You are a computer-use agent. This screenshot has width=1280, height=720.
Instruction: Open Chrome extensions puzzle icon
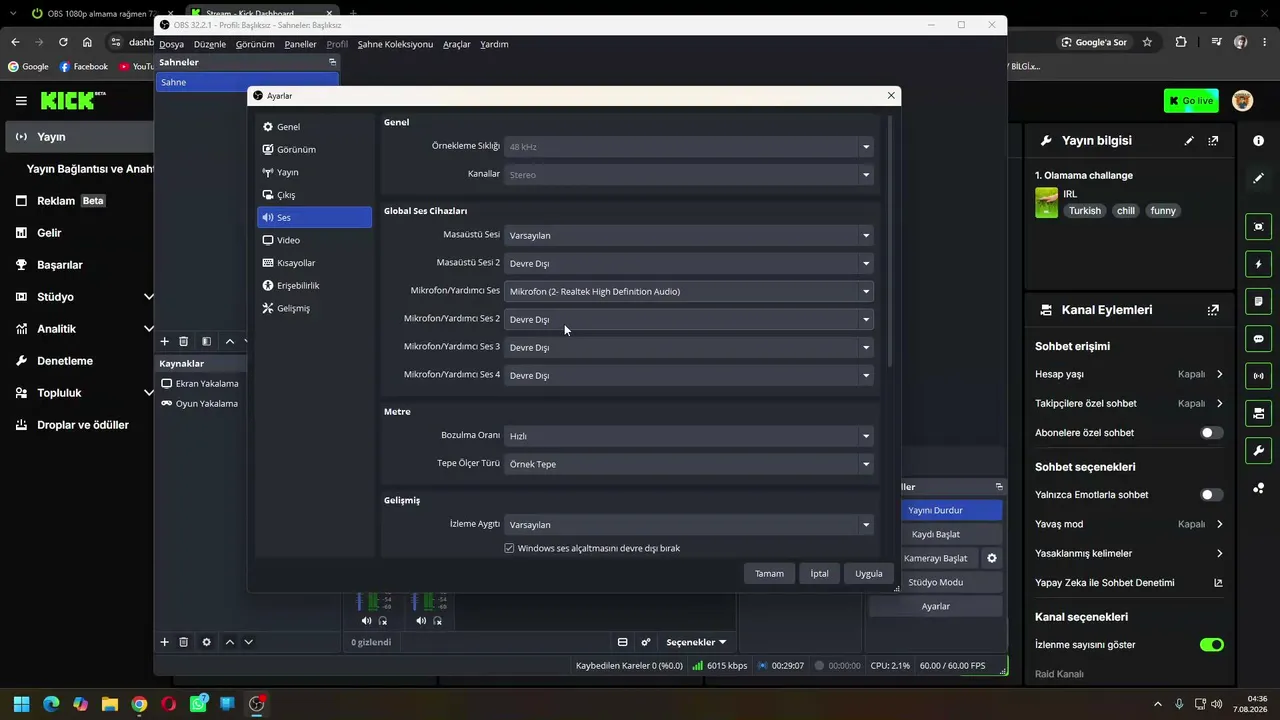click(1181, 42)
